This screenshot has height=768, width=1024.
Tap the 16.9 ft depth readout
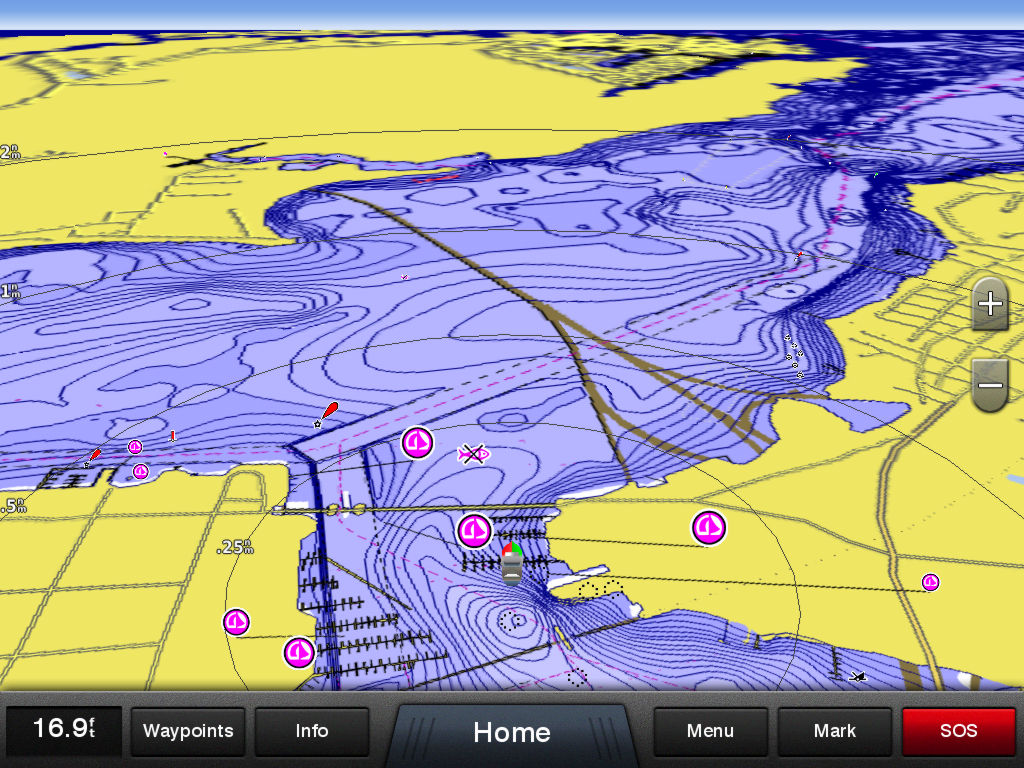click(64, 729)
